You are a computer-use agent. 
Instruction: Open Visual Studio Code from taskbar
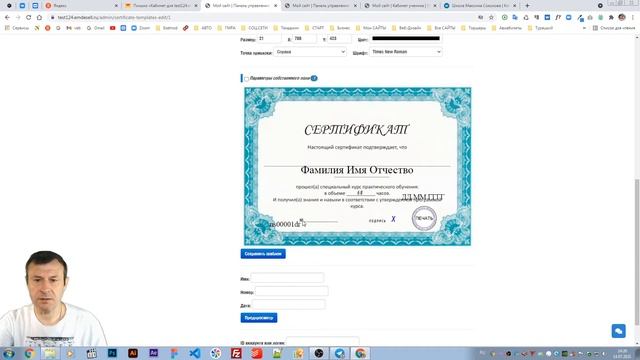tap(195, 353)
